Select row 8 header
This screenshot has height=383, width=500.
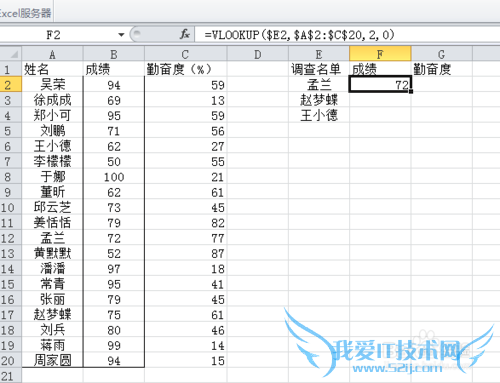click(11, 176)
